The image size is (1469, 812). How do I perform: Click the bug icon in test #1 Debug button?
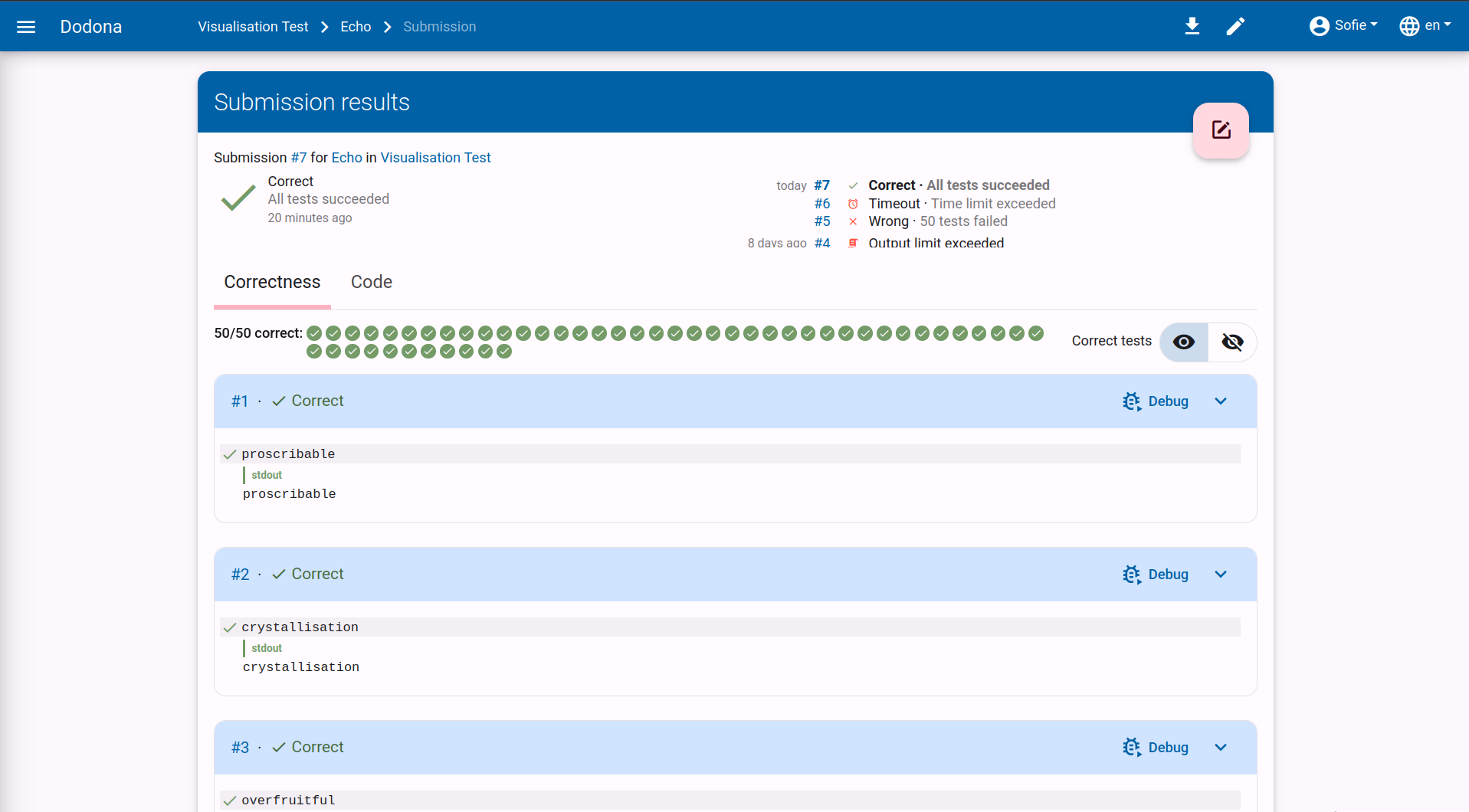point(1132,401)
